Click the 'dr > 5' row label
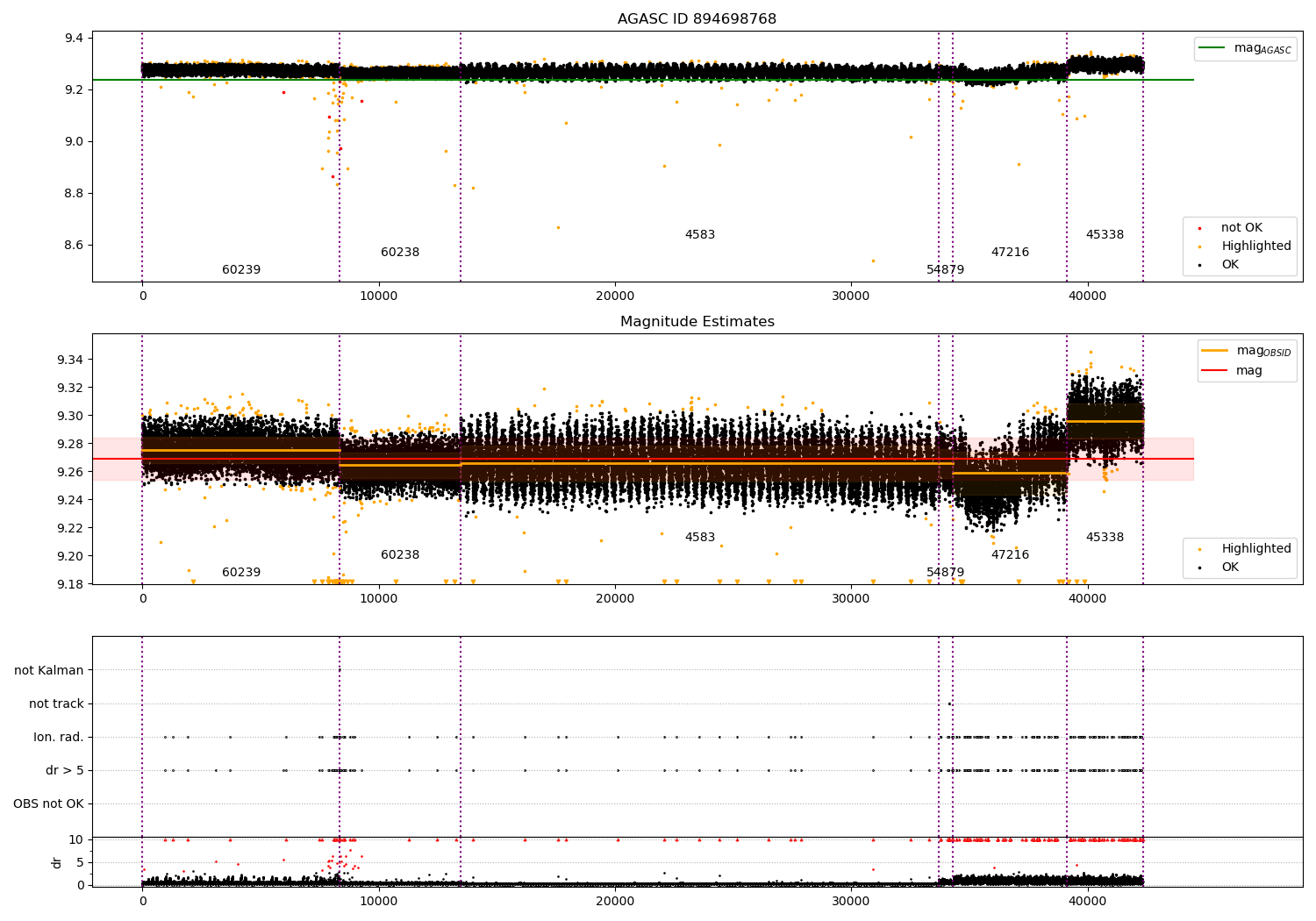1316x921 pixels. click(65, 770)
